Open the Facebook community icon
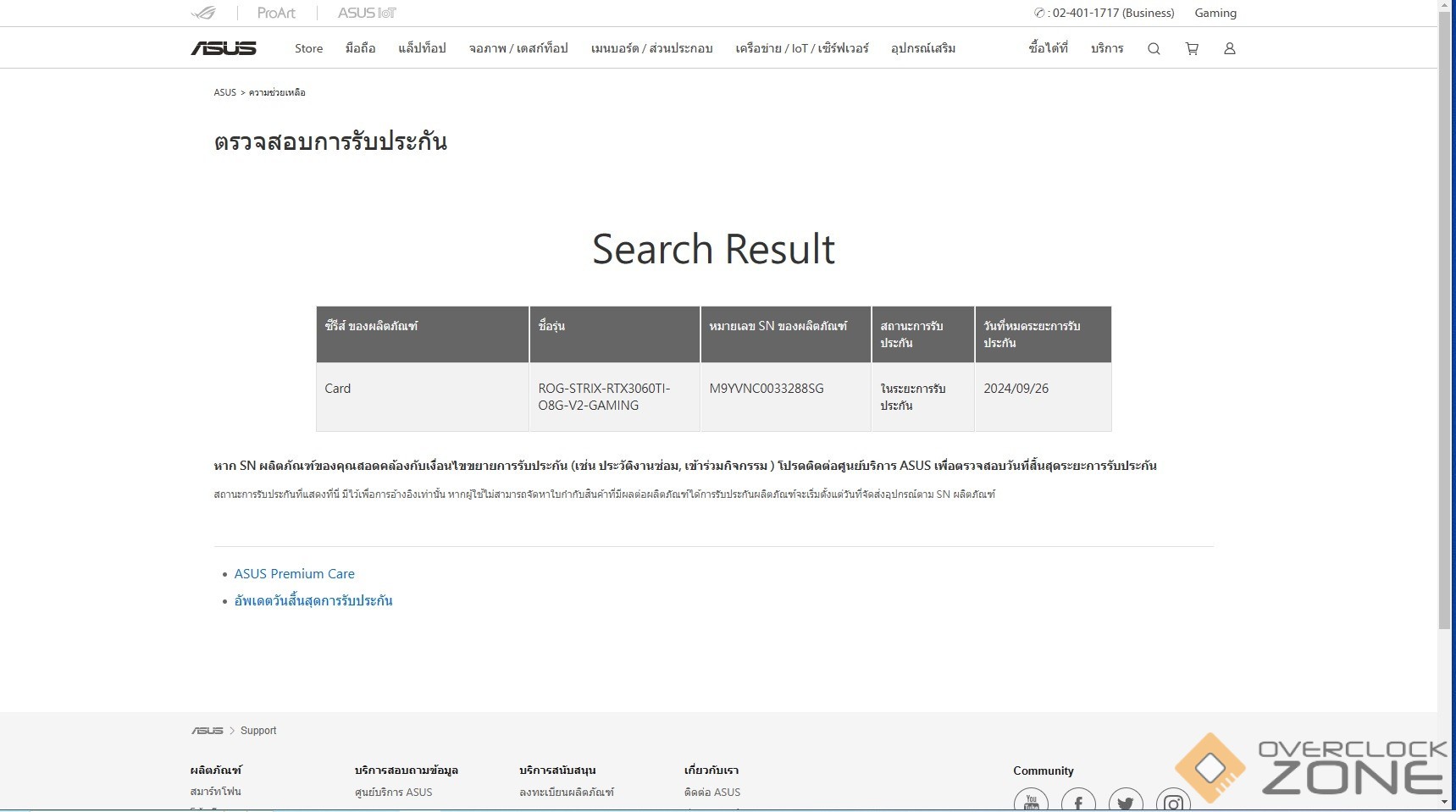 1078,801
